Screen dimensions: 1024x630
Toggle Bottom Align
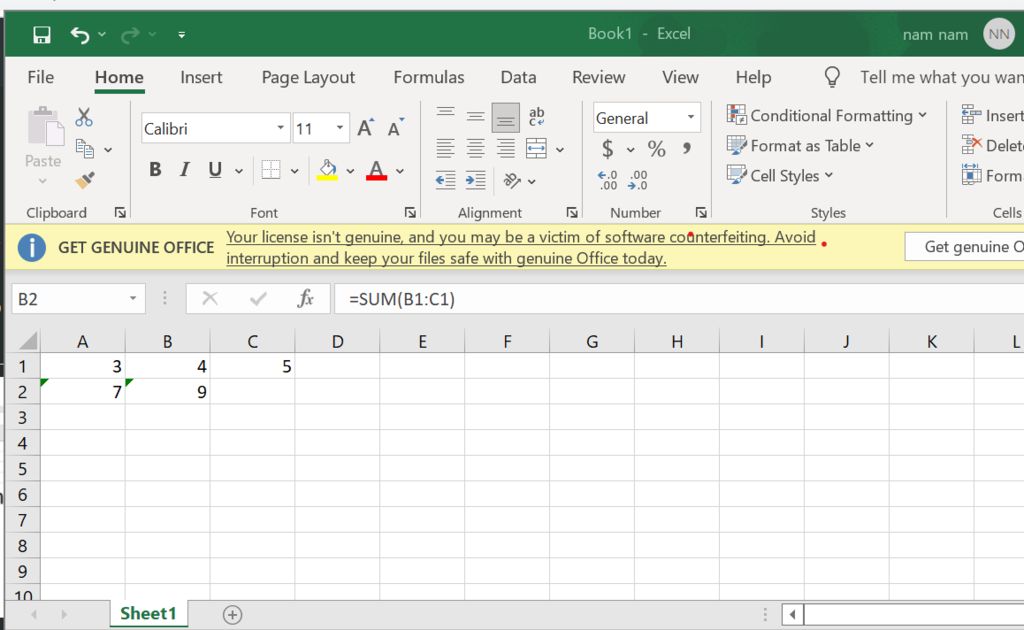505,118
